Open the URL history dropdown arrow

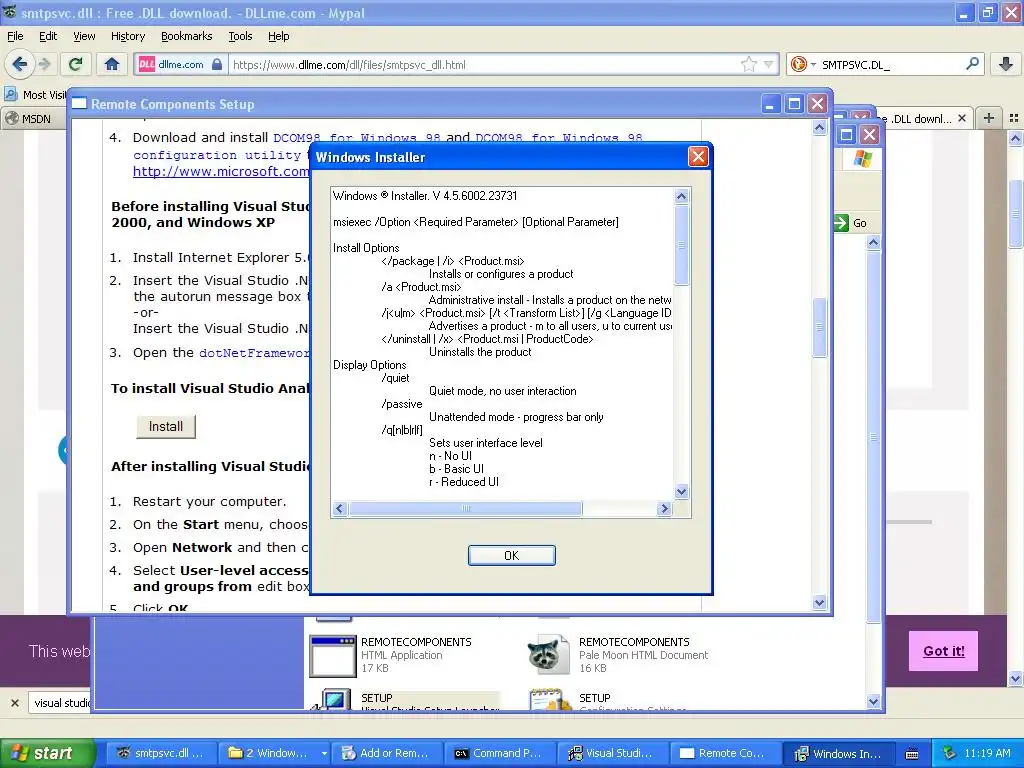[x=769, y=64]
